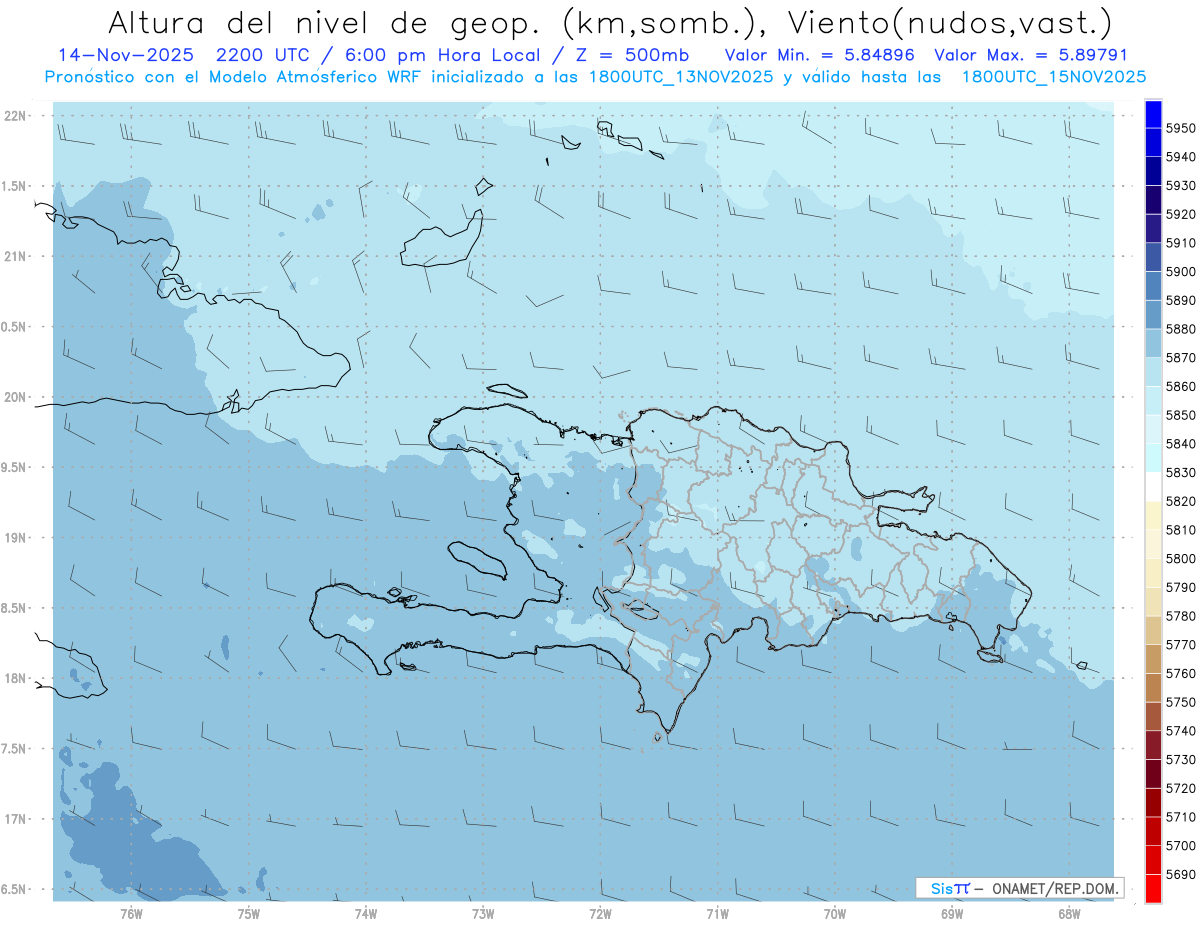Click the 'ONAMET/REP.DOM.' credit label
1200x927 pixels.
click(x=1054, y=888)
